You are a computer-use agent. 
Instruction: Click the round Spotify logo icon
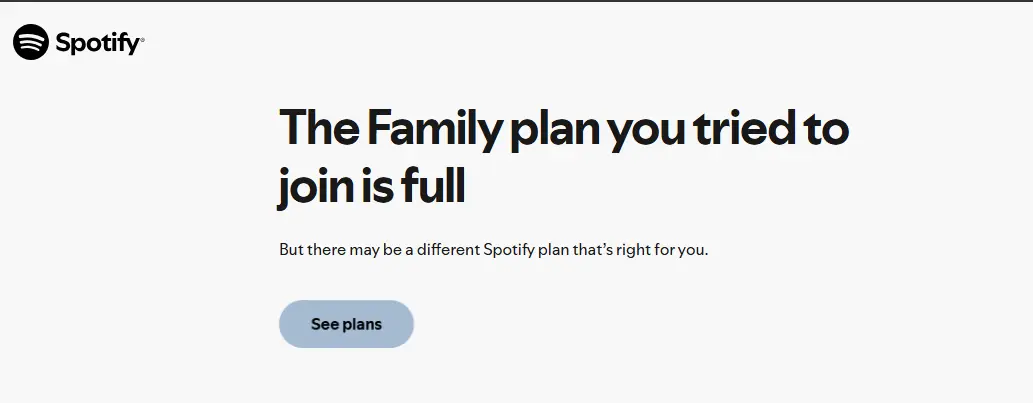tap(31, 42)
